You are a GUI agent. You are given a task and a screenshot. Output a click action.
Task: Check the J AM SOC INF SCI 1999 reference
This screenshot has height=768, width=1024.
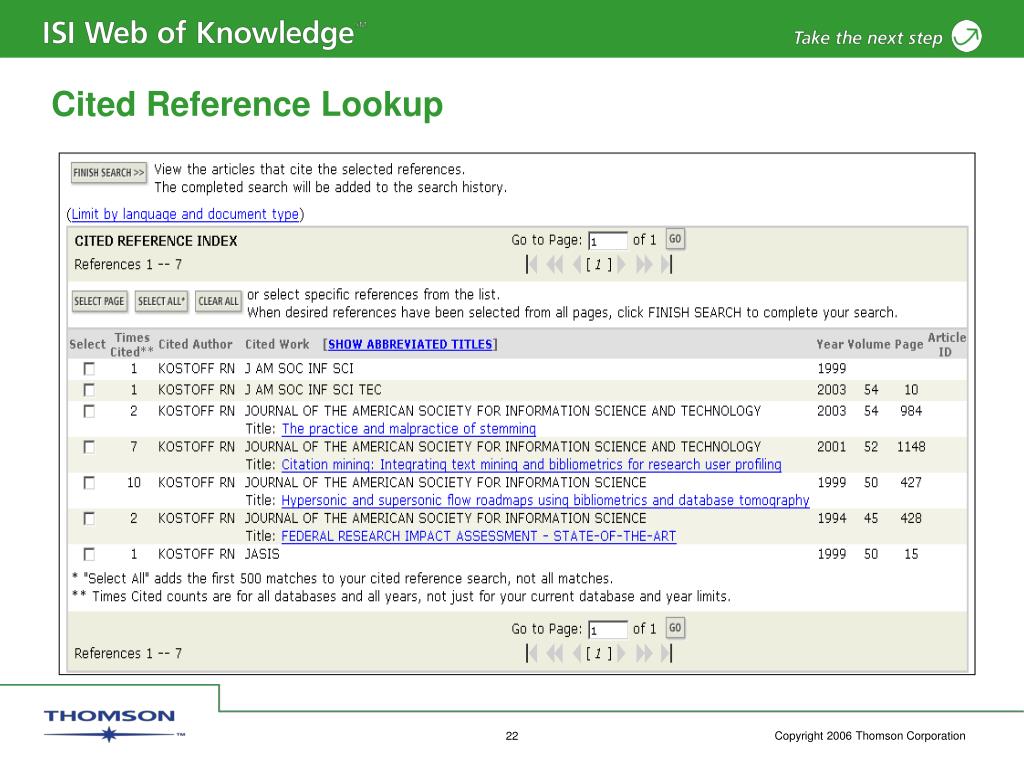[89, 369]
